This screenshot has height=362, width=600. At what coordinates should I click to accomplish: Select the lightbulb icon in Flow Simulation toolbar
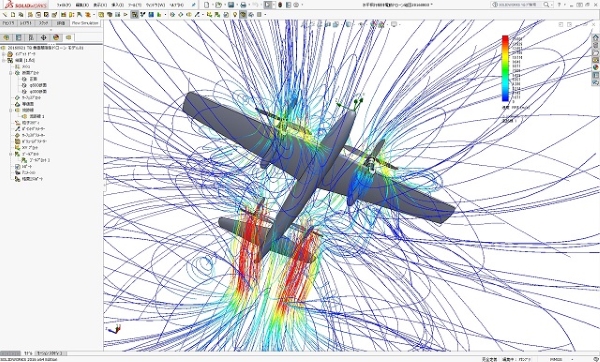point(235,15)
